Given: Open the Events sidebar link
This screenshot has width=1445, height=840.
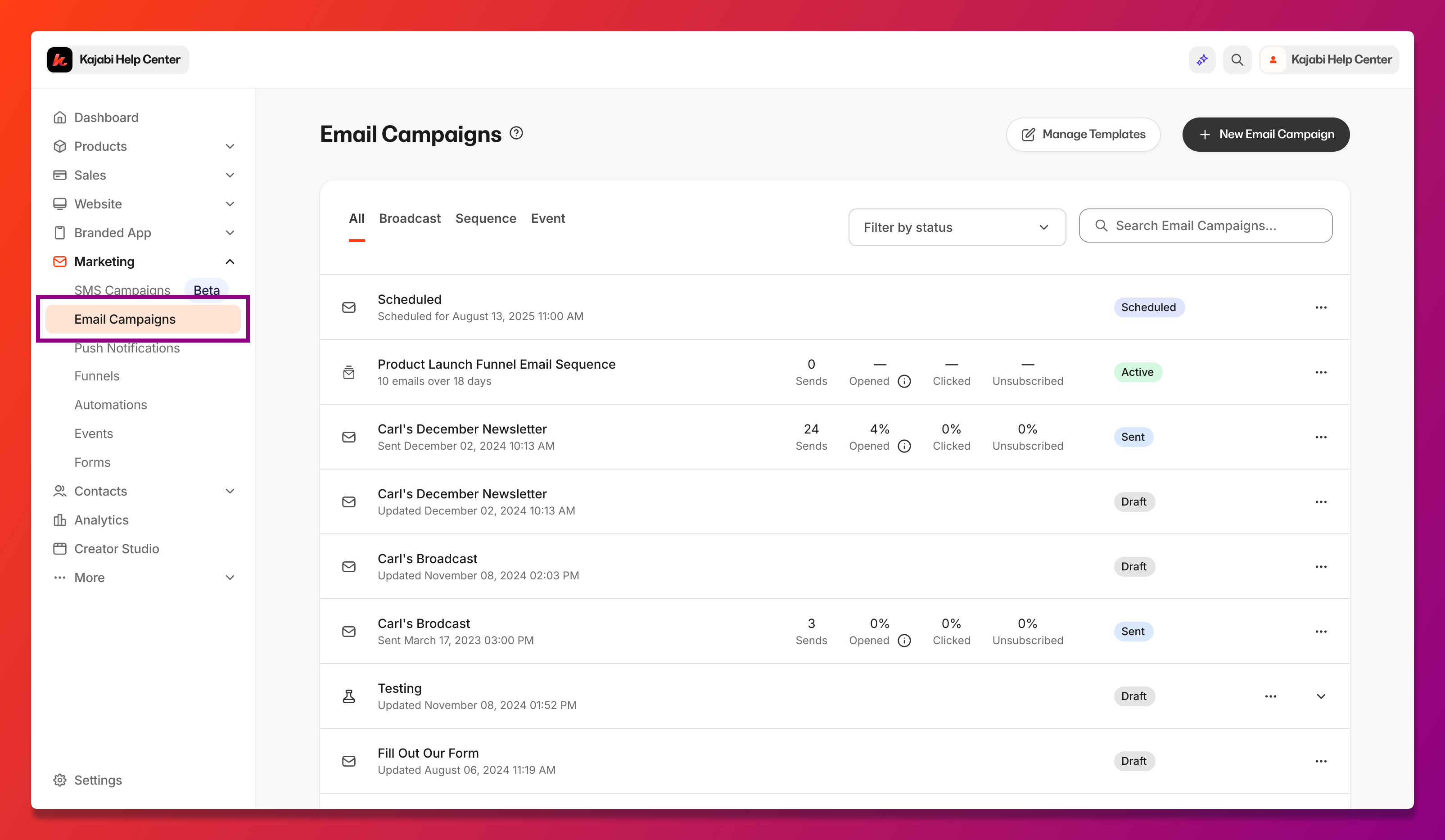Looking at the screenshot, I should tap(94, 434).
